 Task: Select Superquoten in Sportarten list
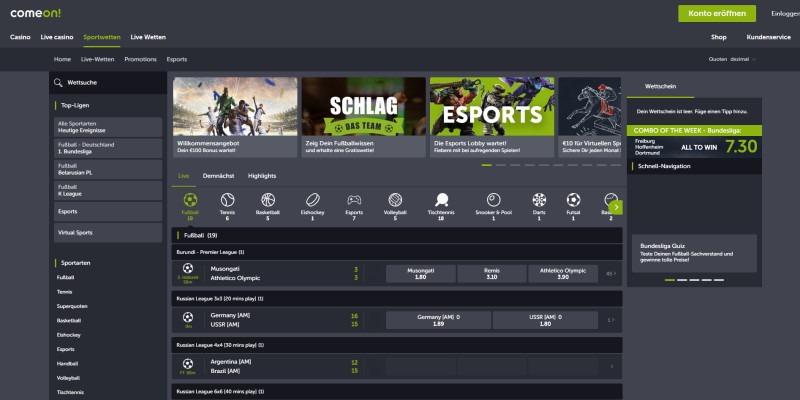click(72, 307)
